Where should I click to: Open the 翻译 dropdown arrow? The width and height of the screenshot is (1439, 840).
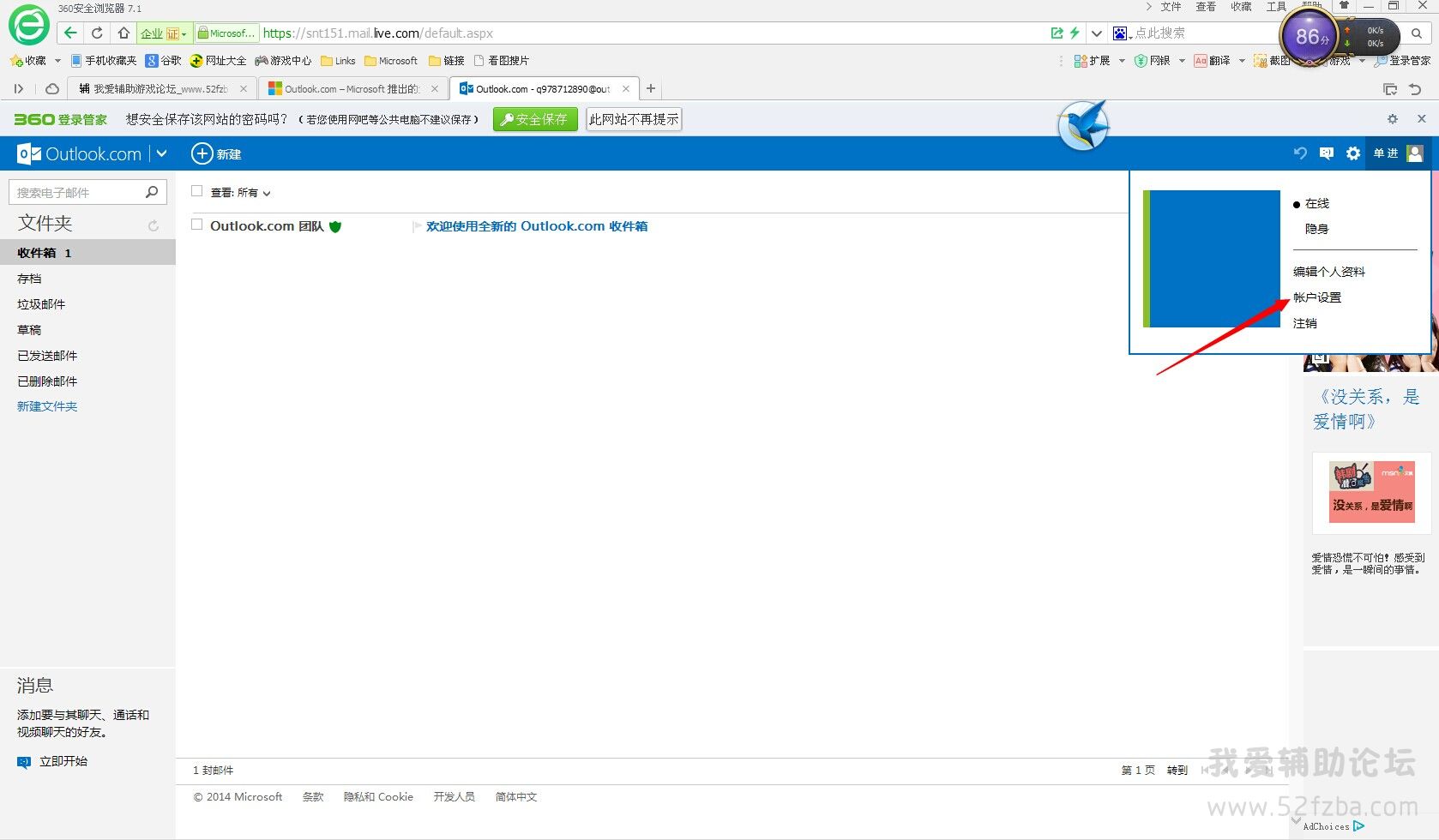click(x=1242, y=61)
